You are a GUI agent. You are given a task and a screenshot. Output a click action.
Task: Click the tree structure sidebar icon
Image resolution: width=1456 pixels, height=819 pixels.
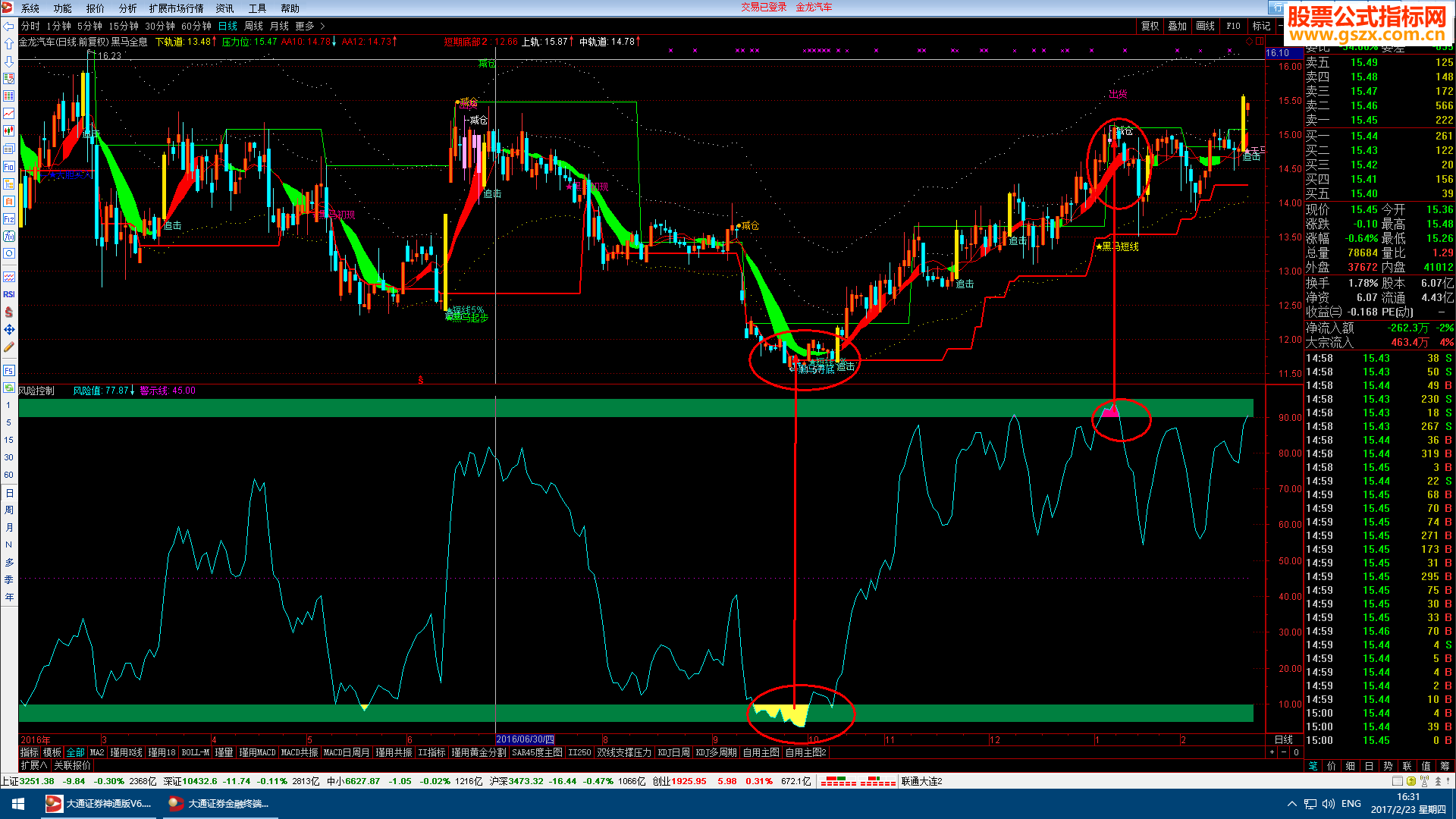pos(8,184)
